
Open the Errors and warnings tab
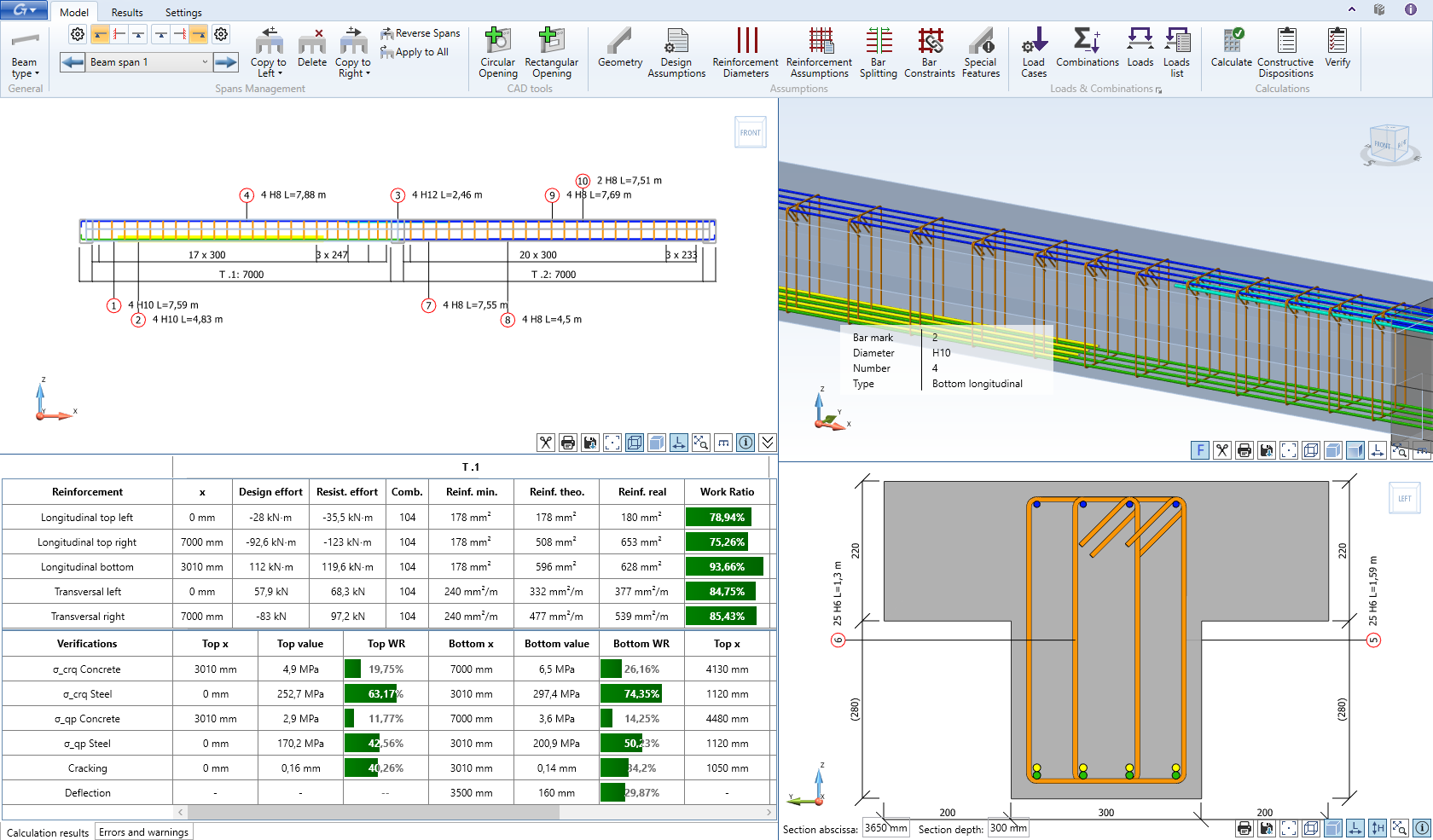[143, 832]
